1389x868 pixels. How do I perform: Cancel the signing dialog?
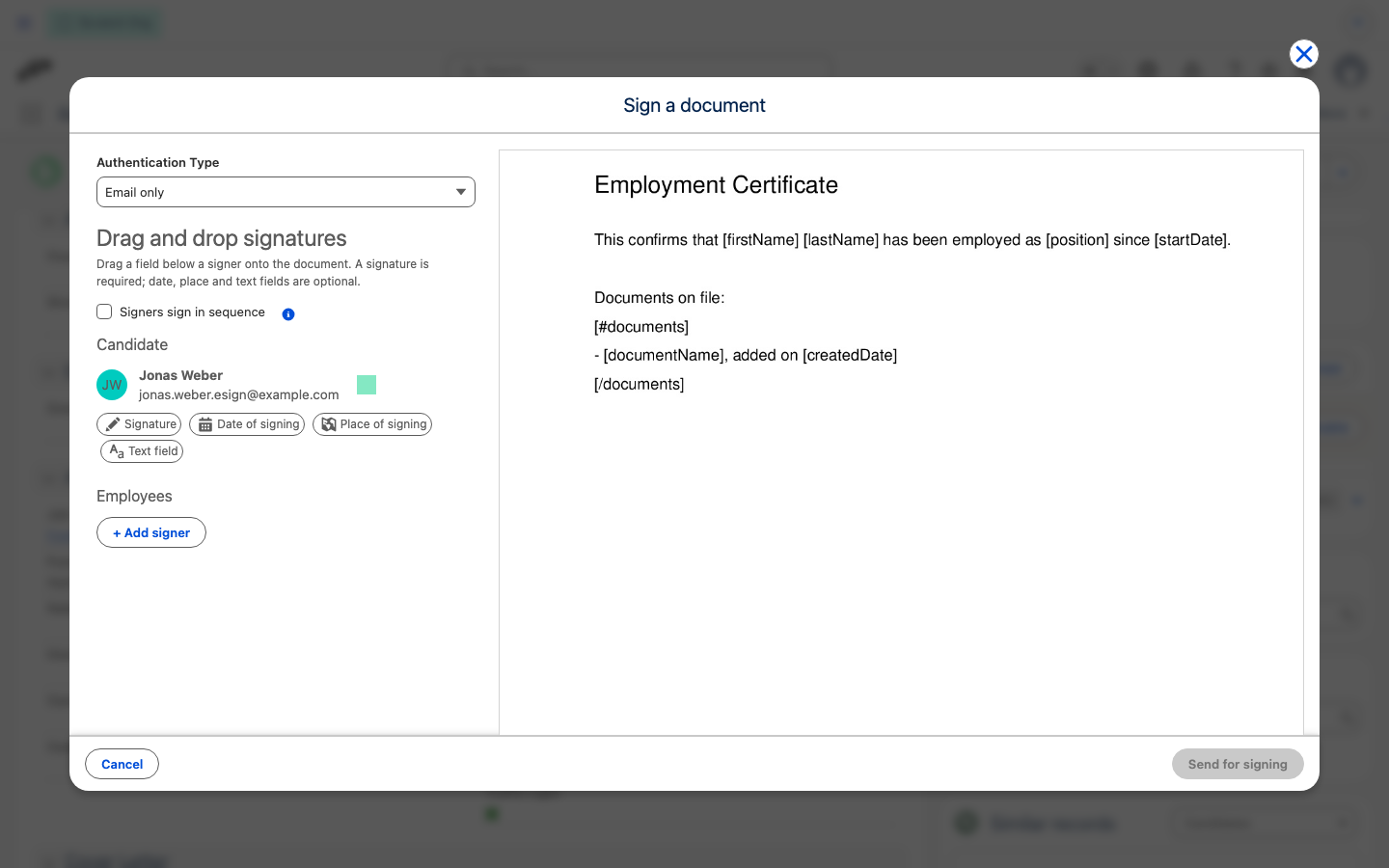[x=123, y=764]
